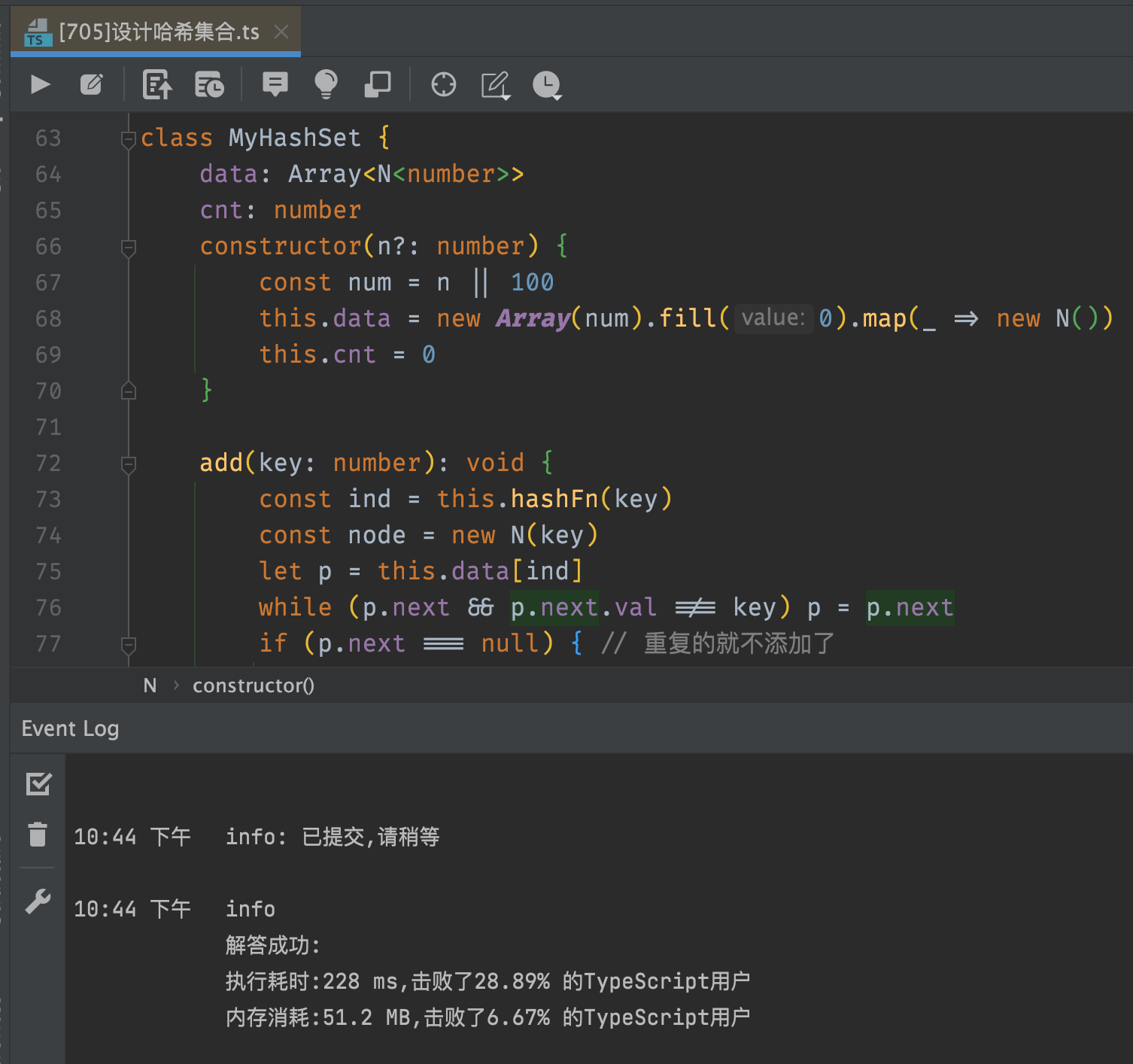Click the edit pencil toolbar icon

tap(92, 84)
